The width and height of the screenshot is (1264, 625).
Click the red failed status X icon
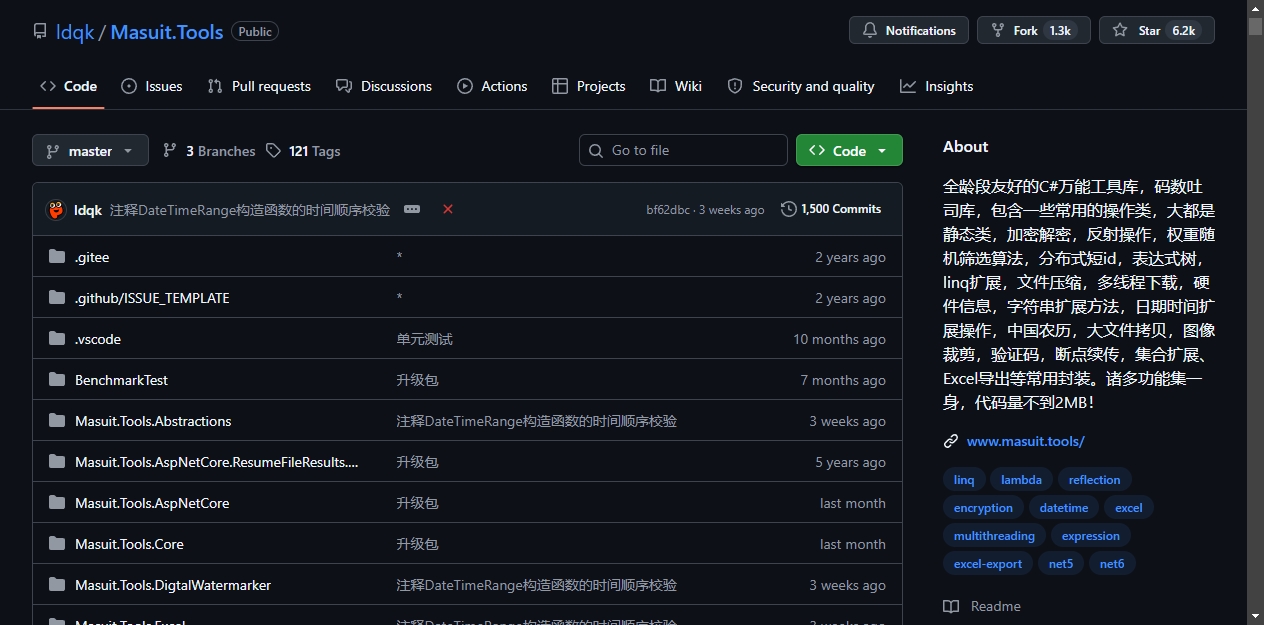(448, 209)
